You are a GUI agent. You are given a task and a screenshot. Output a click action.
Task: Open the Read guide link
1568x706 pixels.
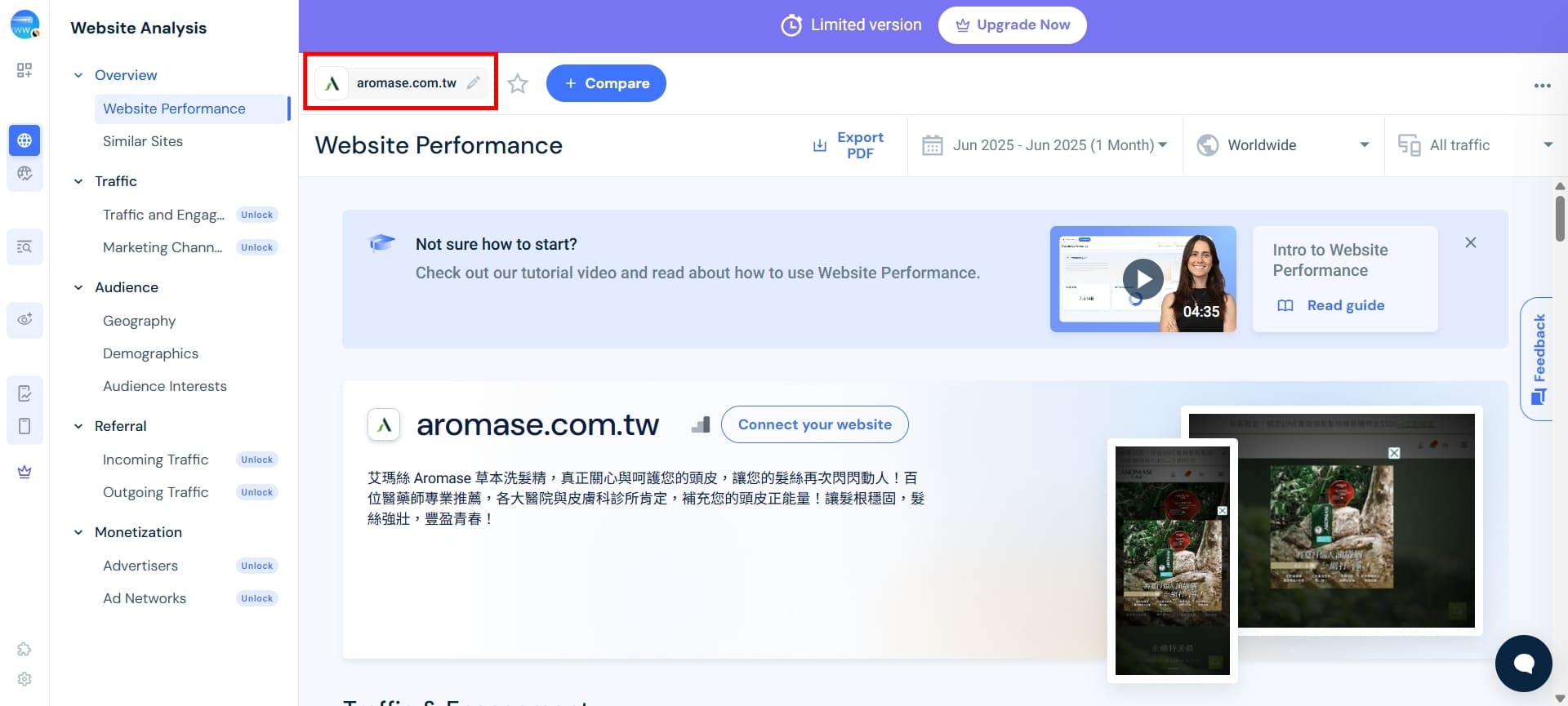coord(1346,305)
